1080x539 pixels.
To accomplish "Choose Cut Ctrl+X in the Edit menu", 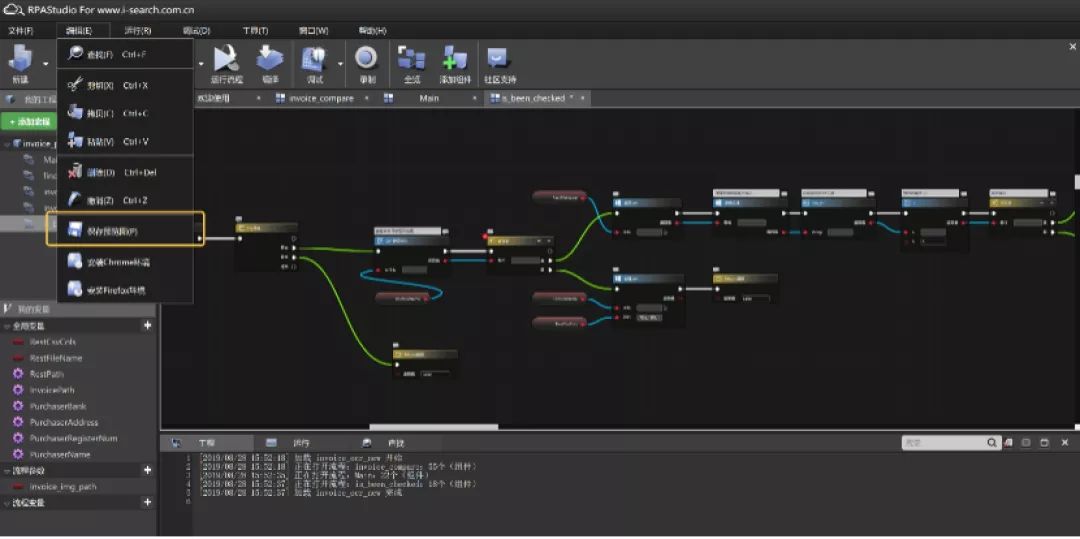I will (x=125, y=85).
